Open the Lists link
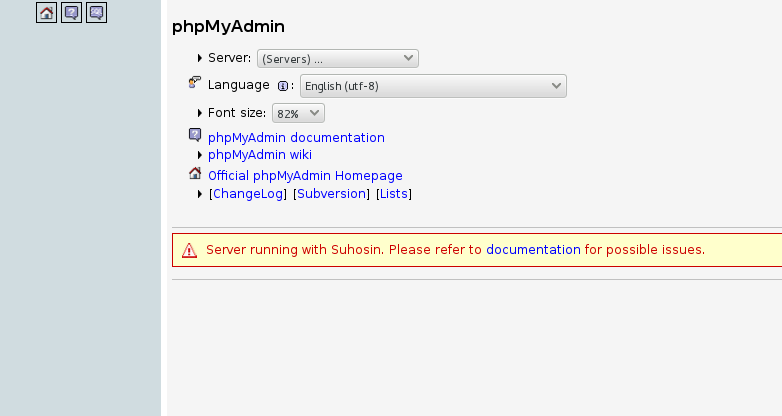The height and width of the screenshot is (416, 782). (394, 194)
